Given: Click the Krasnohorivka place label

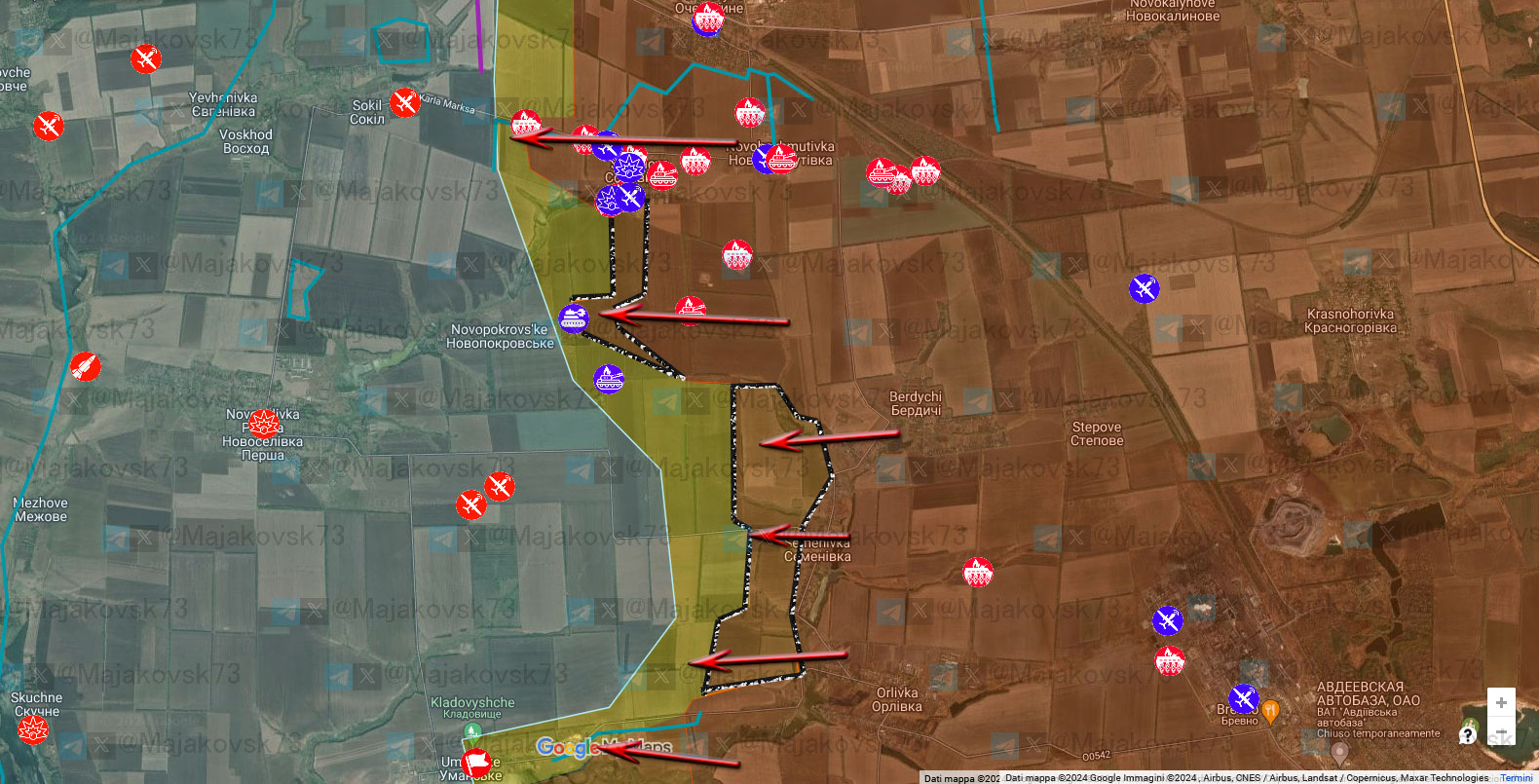Looking at the screenshot, I should 1350,320.
